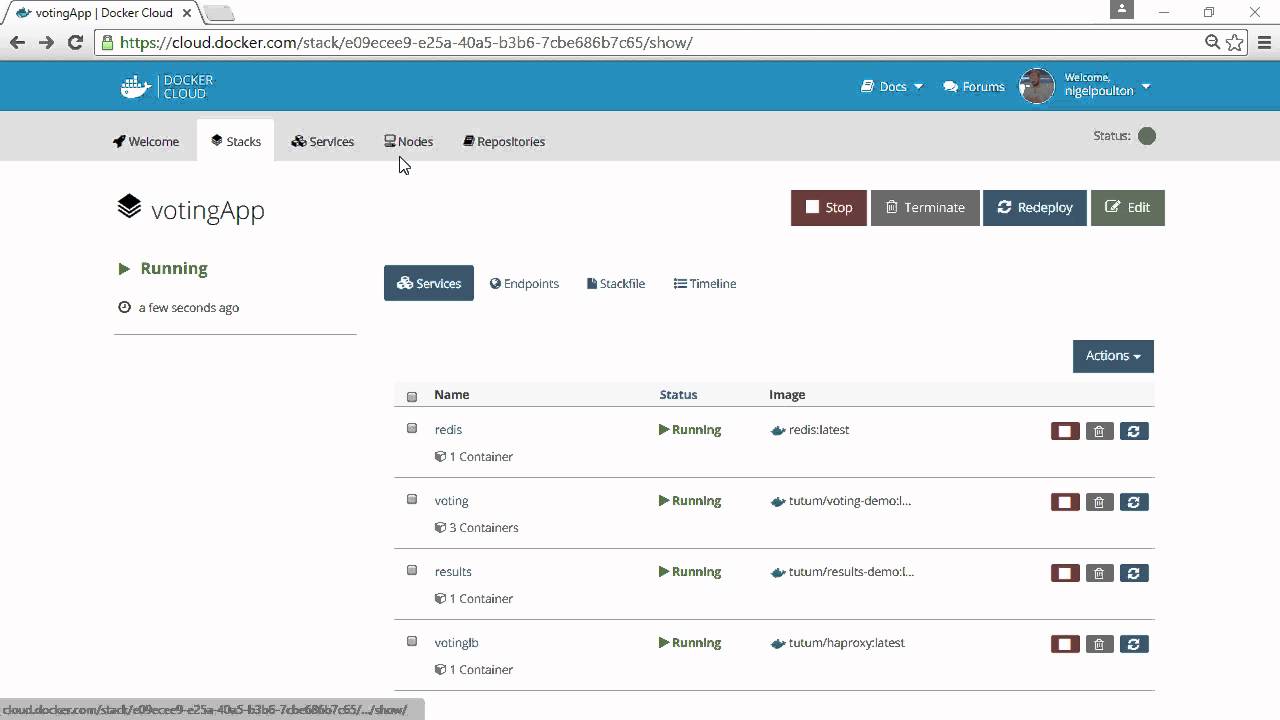Go to the Welcome tab

(146, 141)
